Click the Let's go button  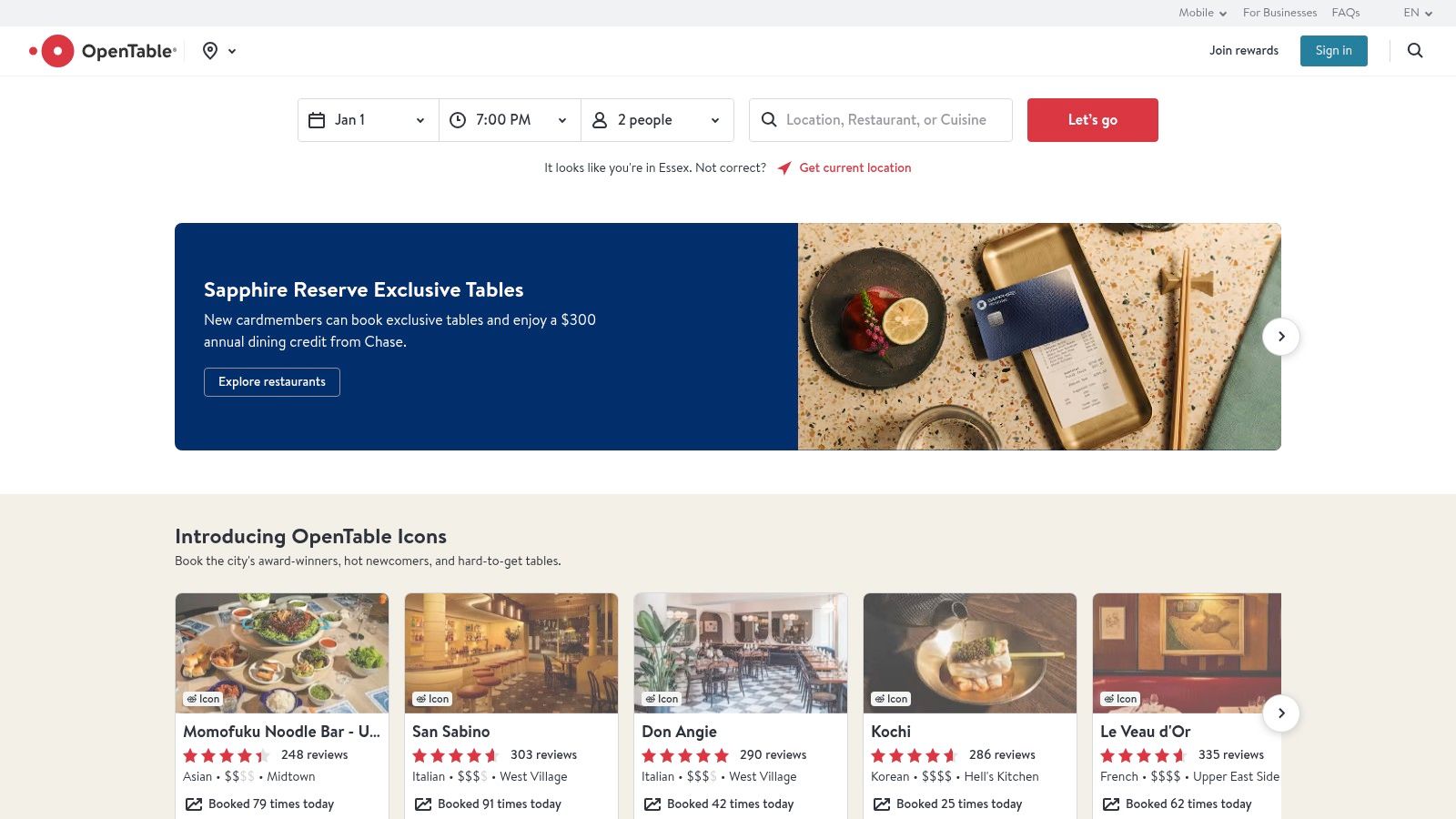[x=1093, y=120]
